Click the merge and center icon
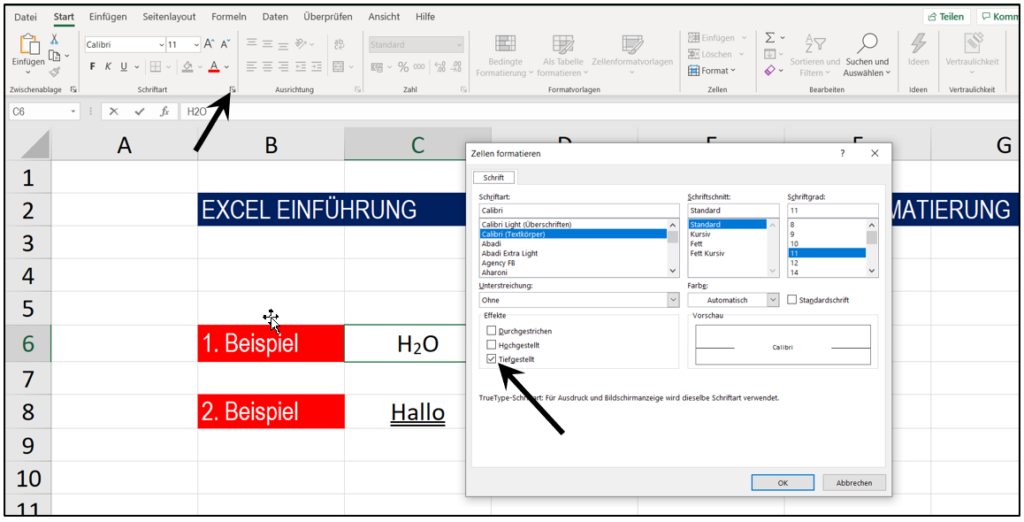Image resolution: width=1024 pixels, height=522 pixels. (338, 67)
